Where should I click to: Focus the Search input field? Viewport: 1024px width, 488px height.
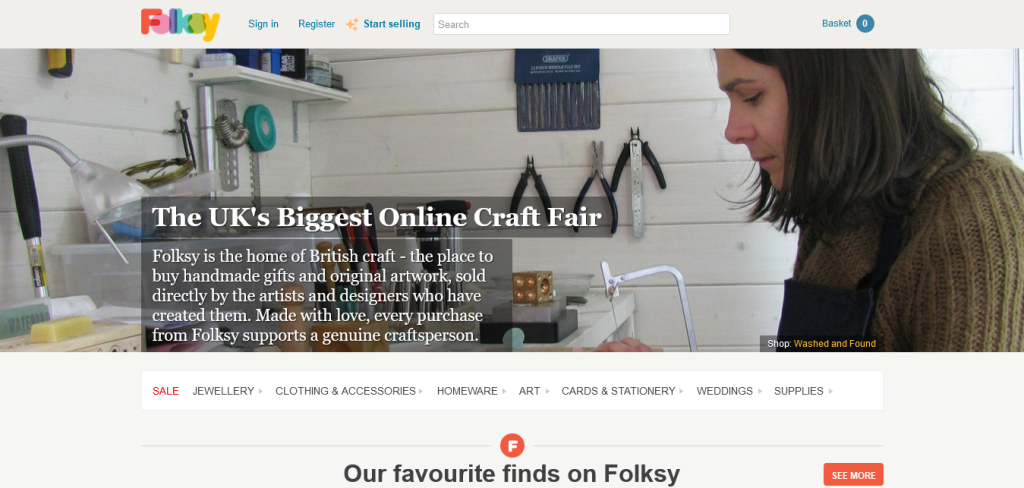[581, 24]
